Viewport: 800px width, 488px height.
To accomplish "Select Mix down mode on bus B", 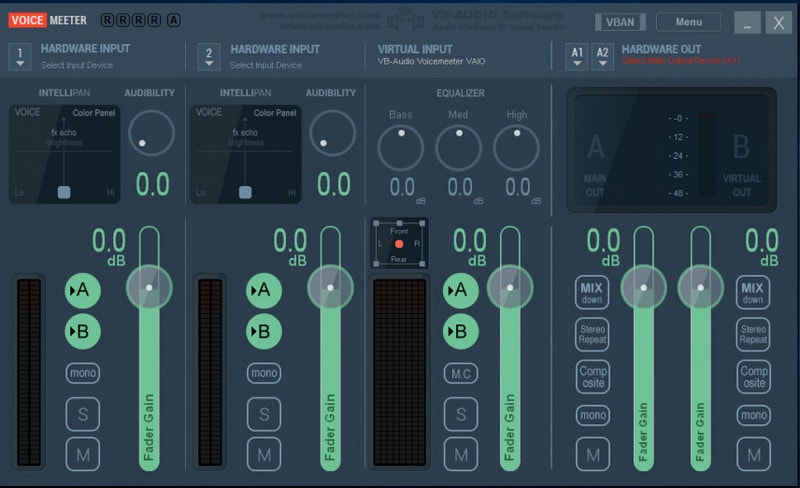I will 753,292.
